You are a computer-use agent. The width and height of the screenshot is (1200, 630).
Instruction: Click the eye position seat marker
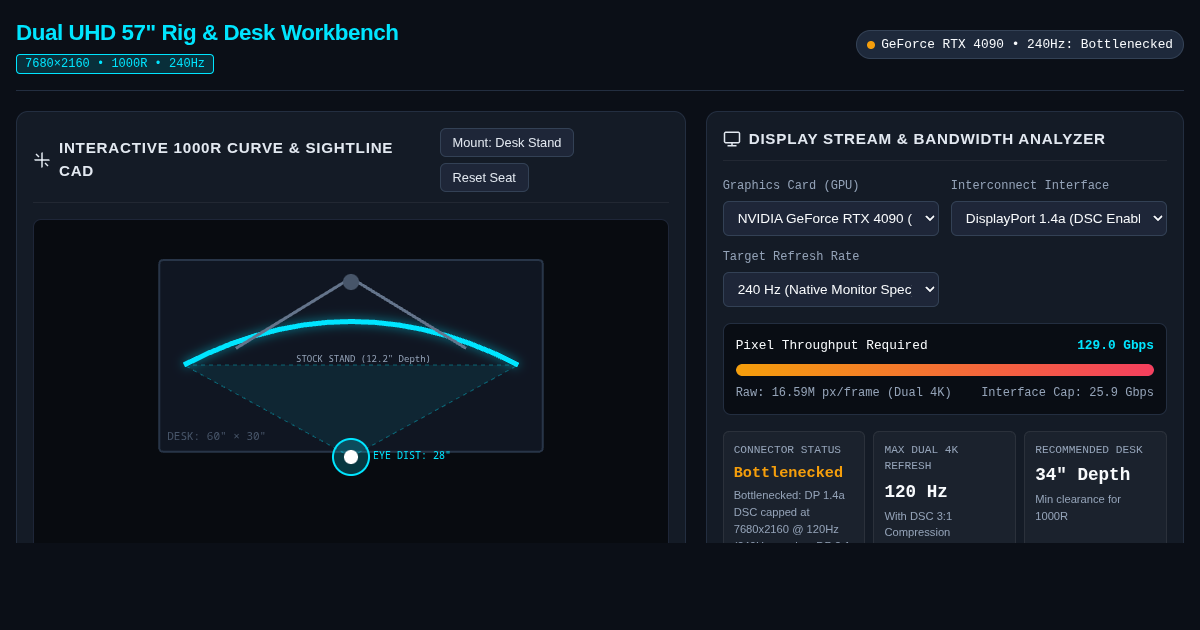pyautogui.click(x=351, y=457)
